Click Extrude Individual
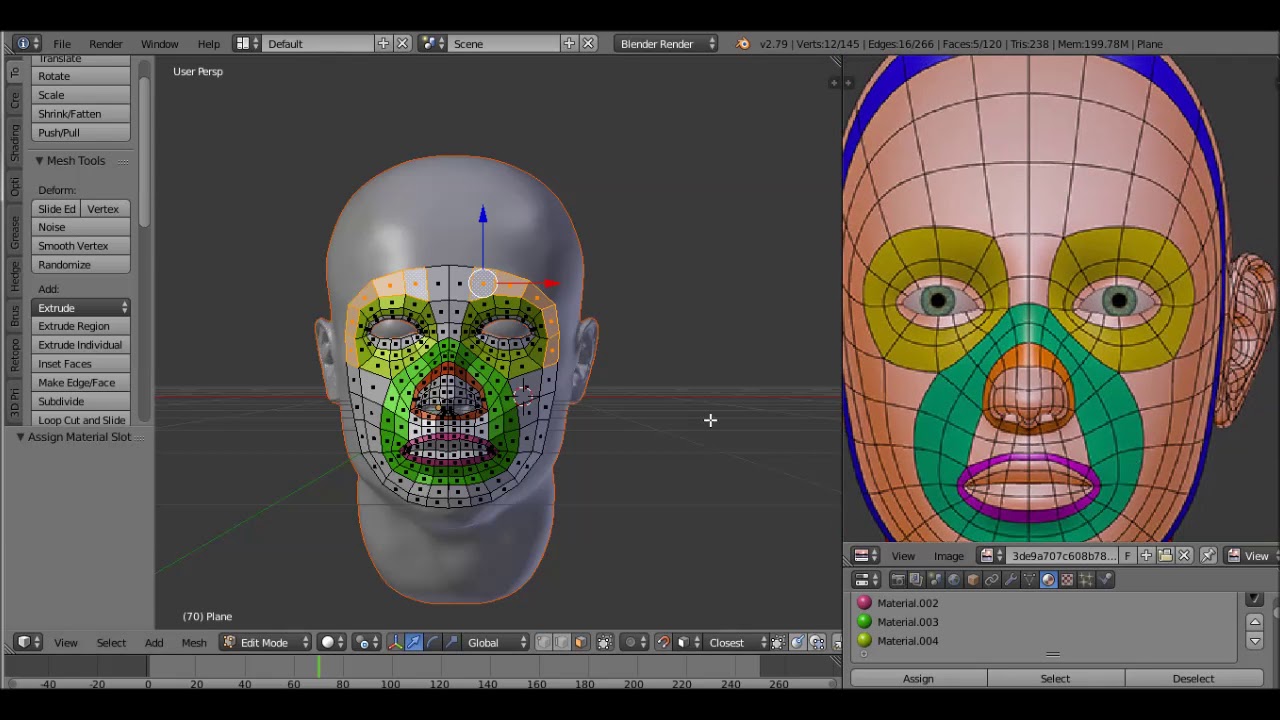Image resolution: width=1280 pixels, height=720 pixels. pyautogui.click(x=81, y=345)
